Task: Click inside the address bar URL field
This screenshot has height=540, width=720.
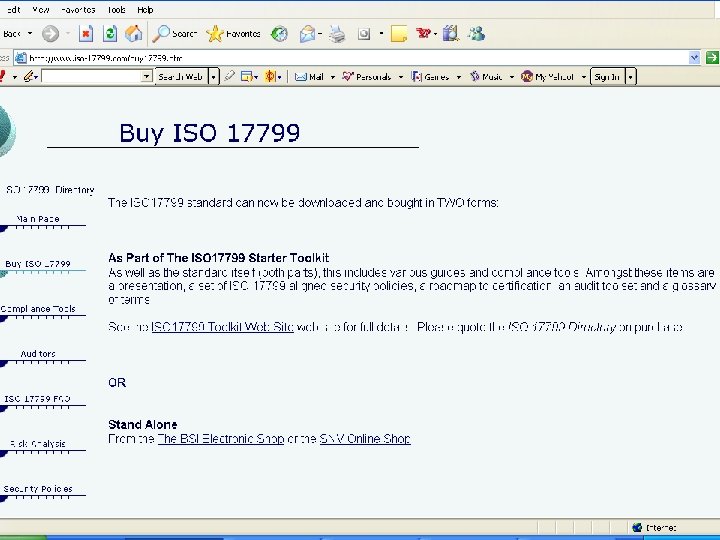Action: (x=357, y=58)
